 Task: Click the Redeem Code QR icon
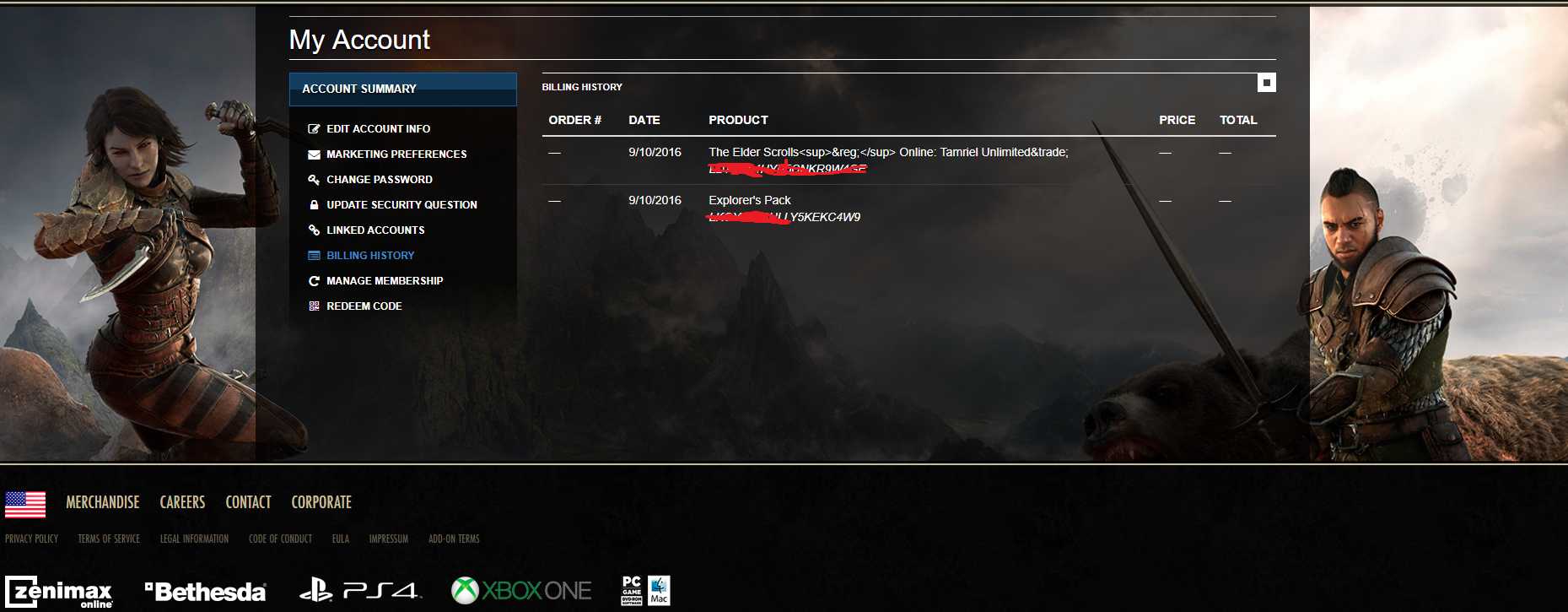[x=314, y=306]
